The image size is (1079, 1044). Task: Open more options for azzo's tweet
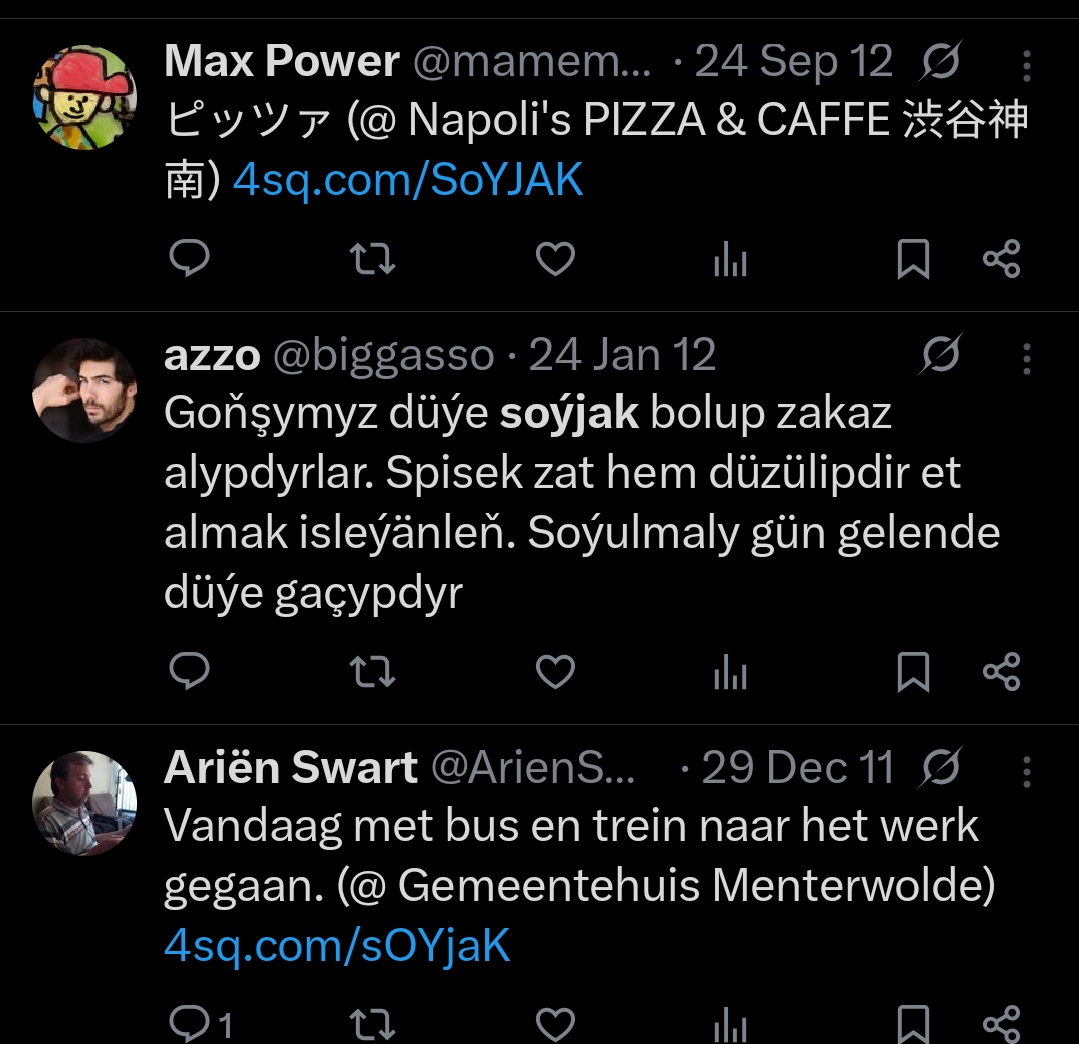[1026, 359]
